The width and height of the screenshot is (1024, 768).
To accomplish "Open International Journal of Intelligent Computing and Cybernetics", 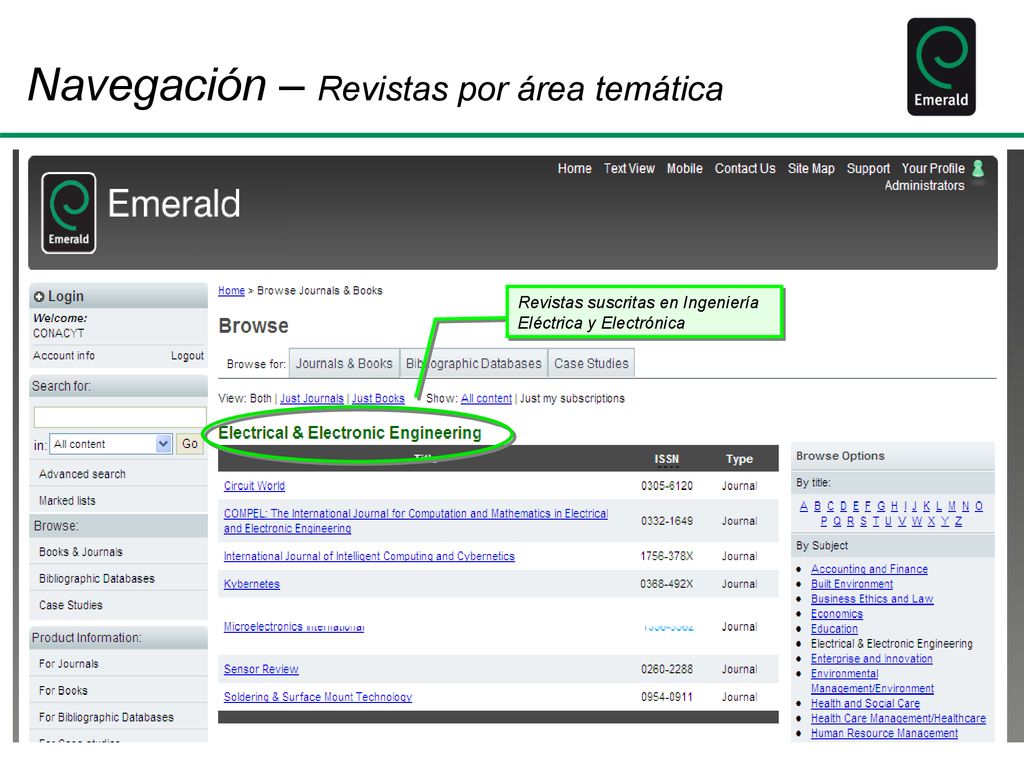I will [x=369, y=556].
